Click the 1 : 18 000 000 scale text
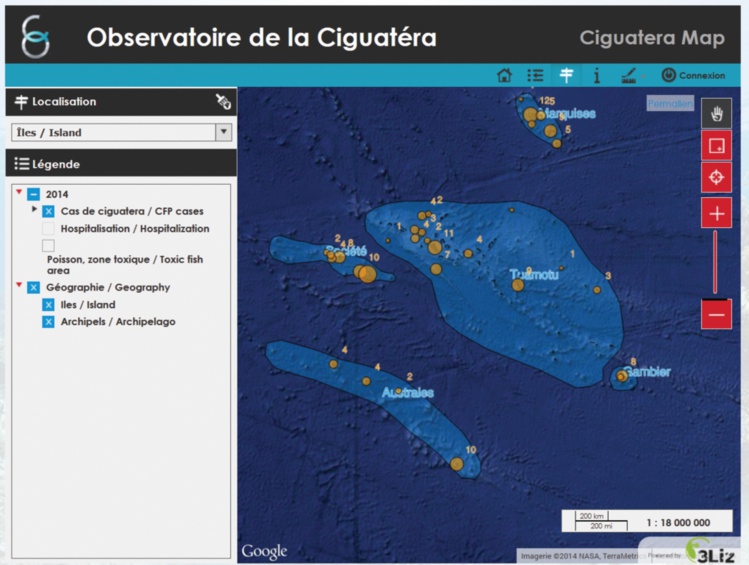 coord(678,522)
